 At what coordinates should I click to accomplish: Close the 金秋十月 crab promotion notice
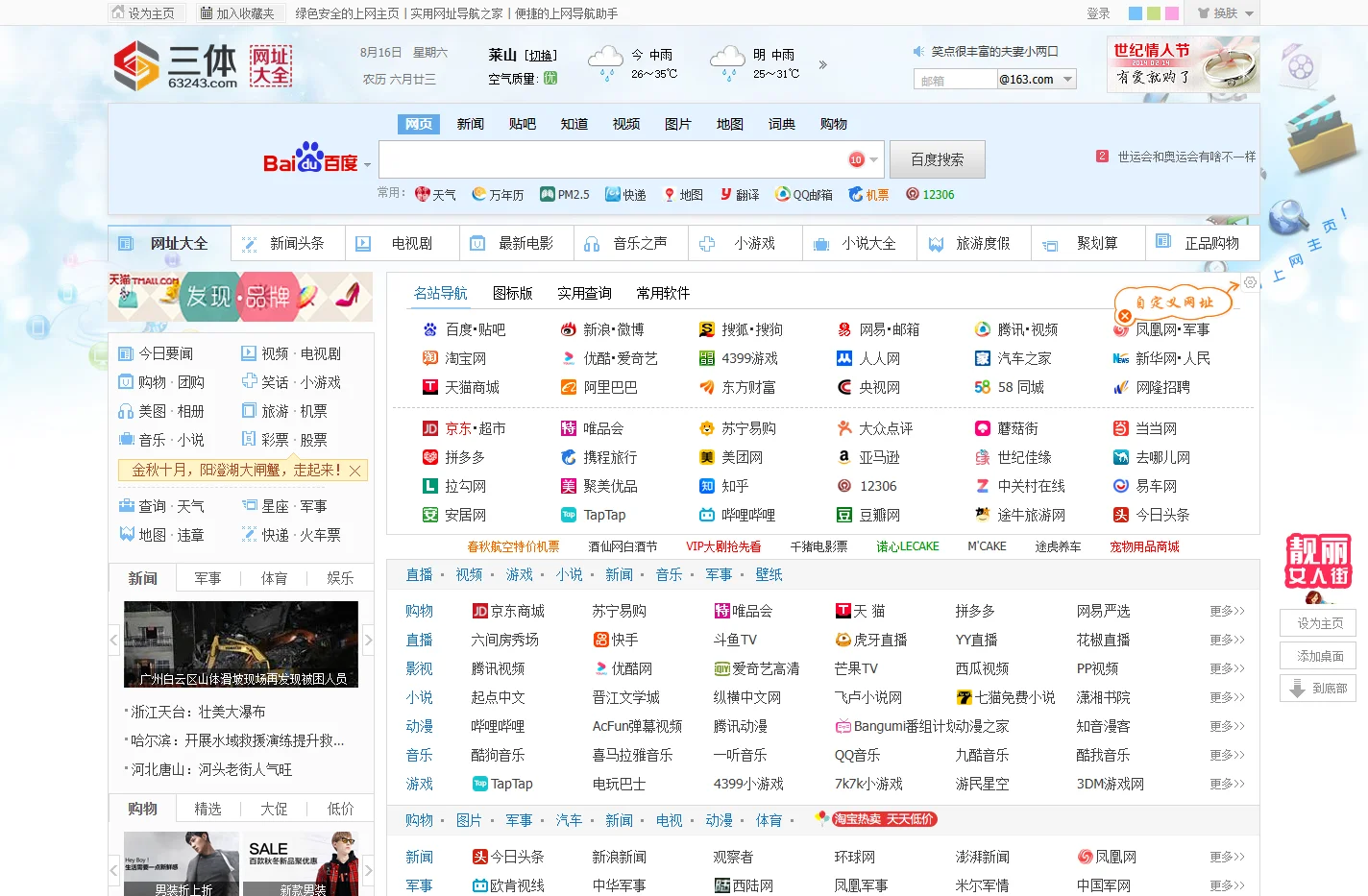click(354, 471)
